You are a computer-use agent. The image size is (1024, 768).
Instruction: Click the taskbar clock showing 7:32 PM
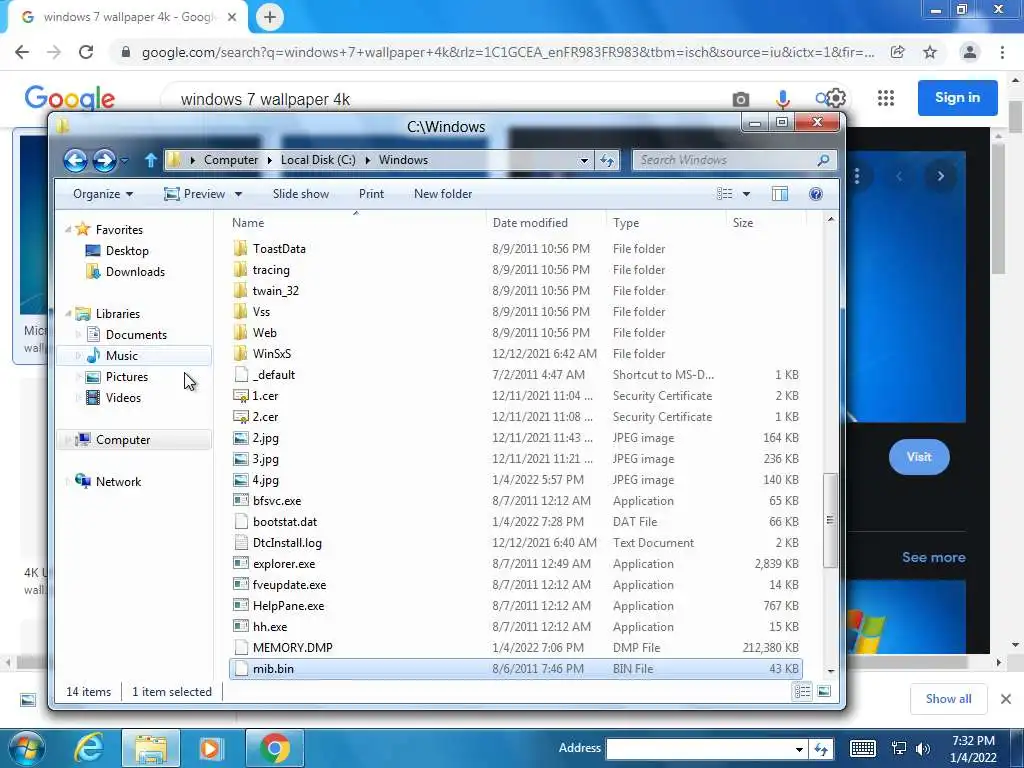[973, 741]
